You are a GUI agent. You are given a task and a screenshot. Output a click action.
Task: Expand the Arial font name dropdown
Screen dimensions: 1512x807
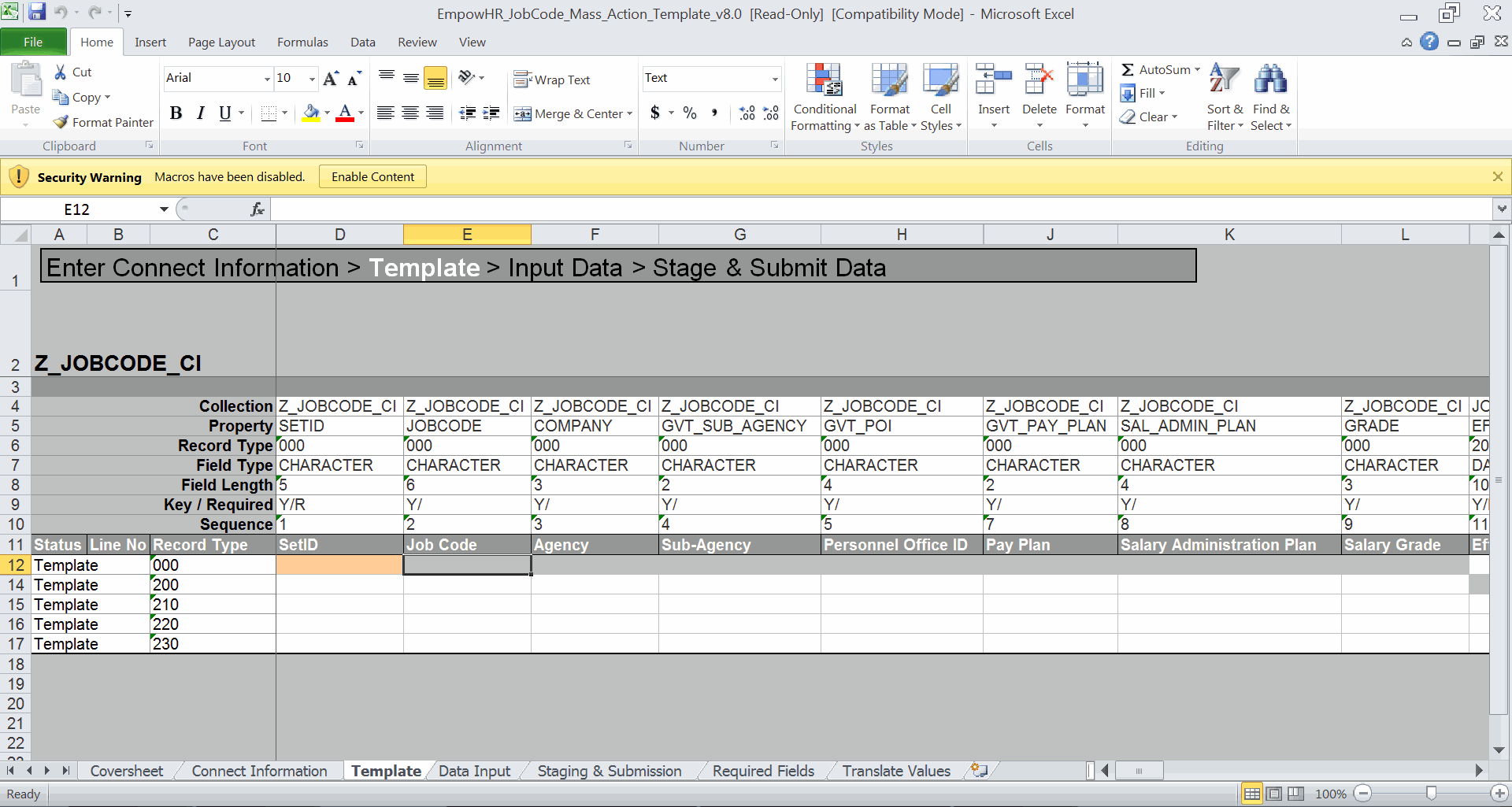pyautogui.click(x=267, y=79)
